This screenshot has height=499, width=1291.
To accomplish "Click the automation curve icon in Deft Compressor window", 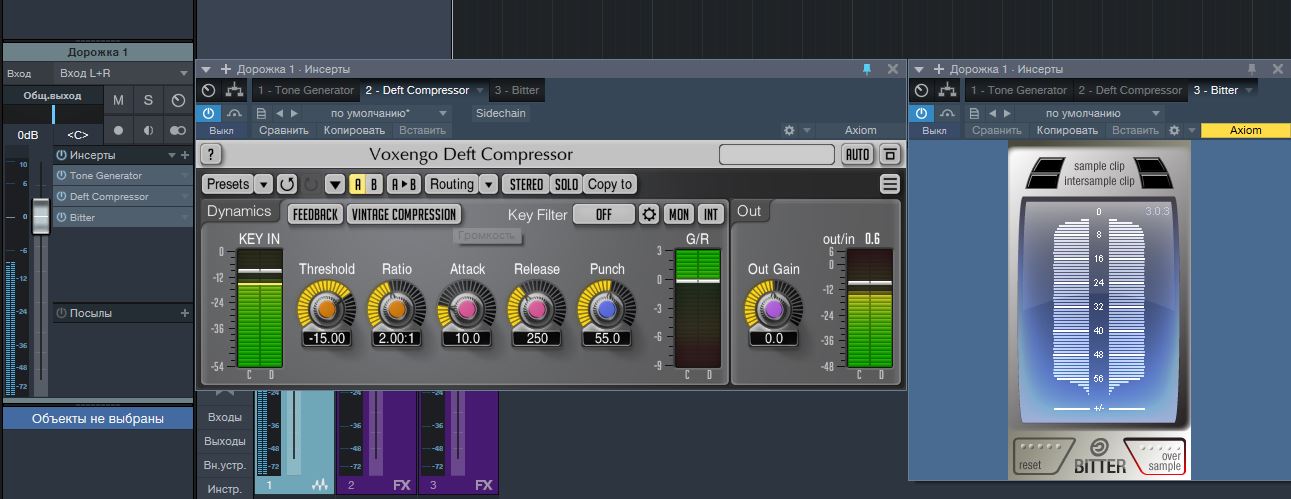I will [235, 113].
